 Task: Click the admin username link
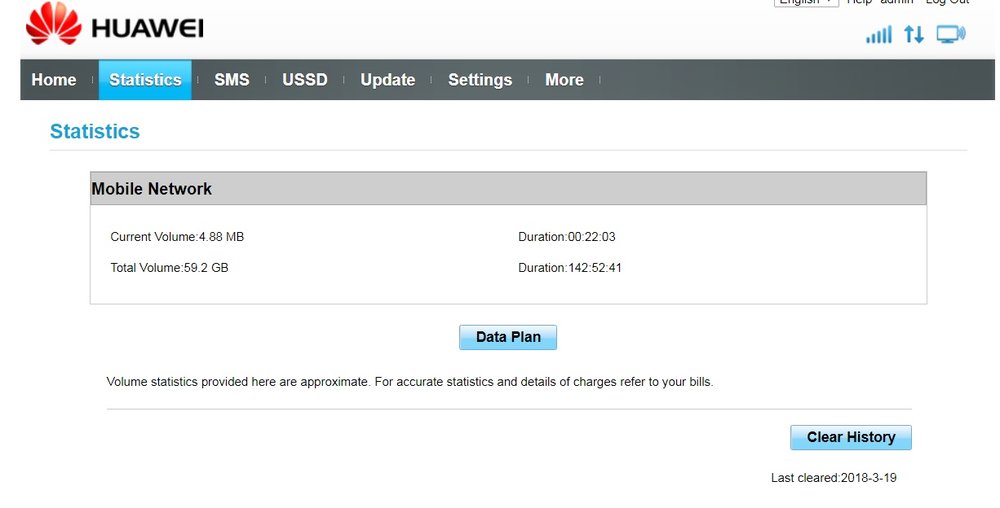point(896,3)
